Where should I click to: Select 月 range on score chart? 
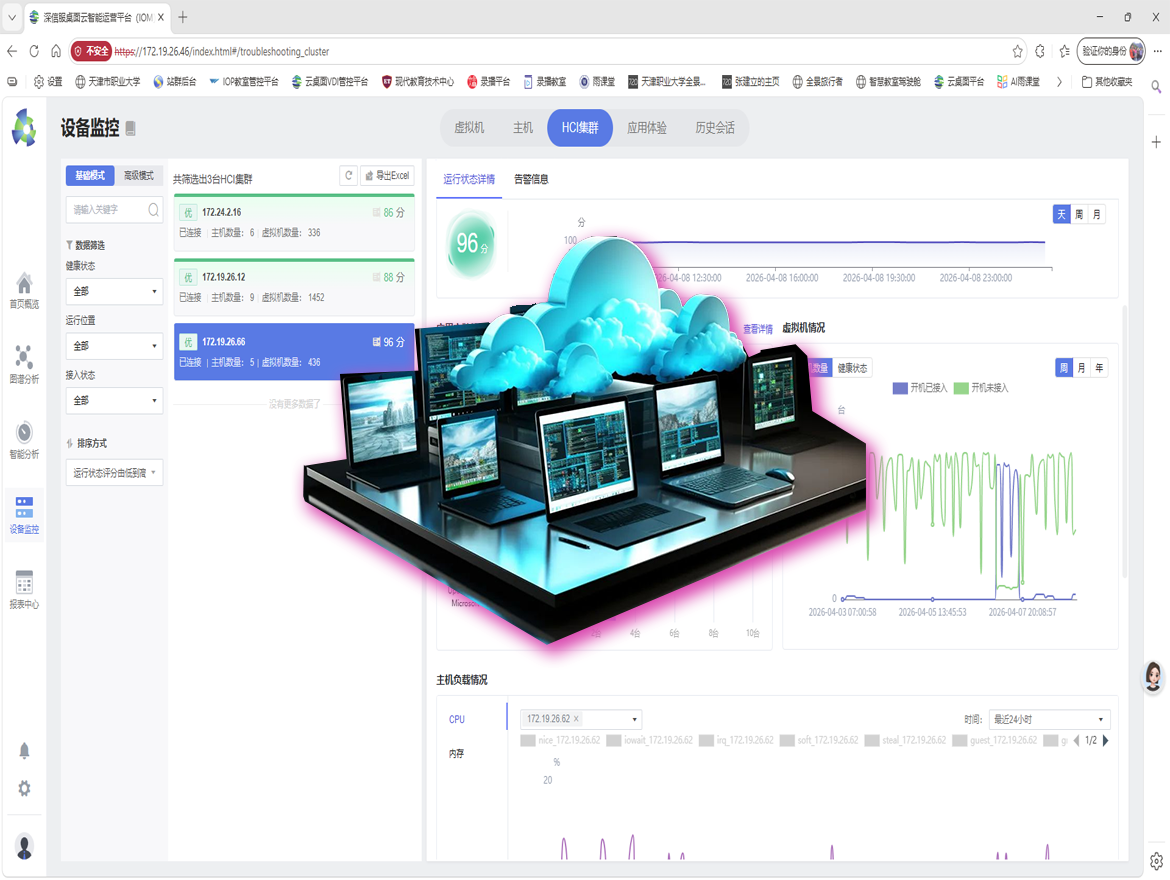click(1097, 215)
